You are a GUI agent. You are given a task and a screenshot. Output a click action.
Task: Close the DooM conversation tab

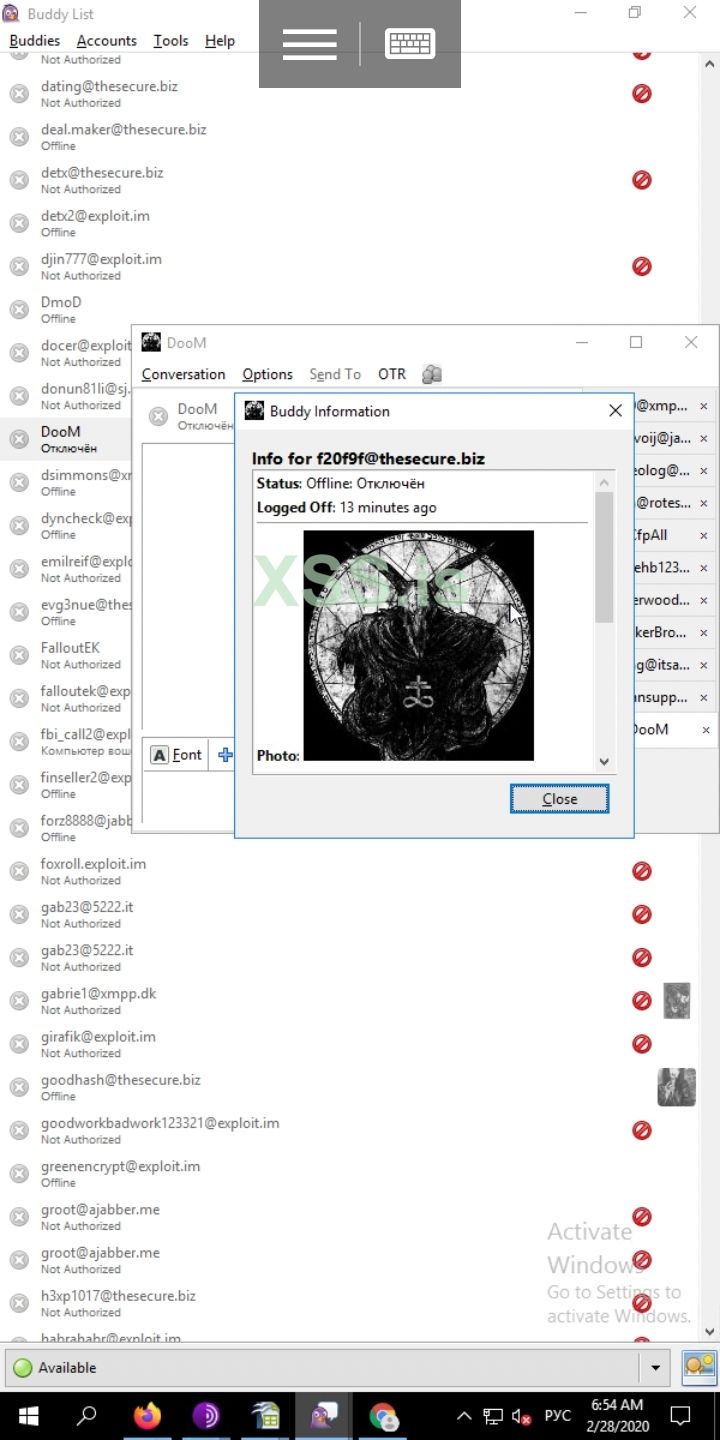click(x=706, y=730)
